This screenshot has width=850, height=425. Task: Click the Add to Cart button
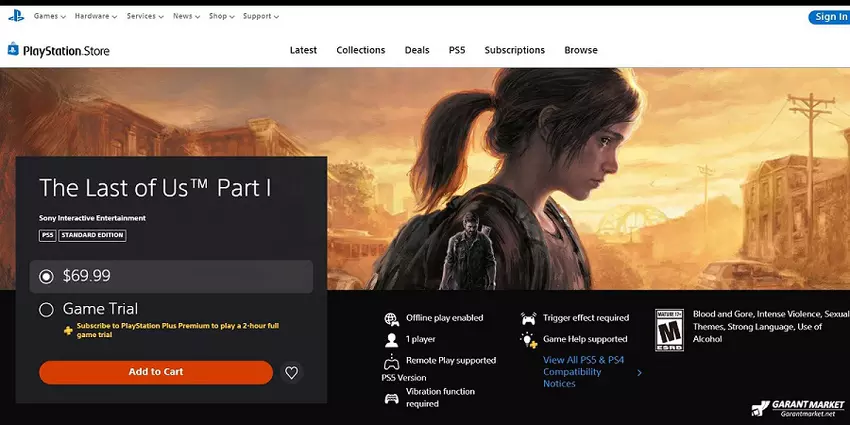156,372
